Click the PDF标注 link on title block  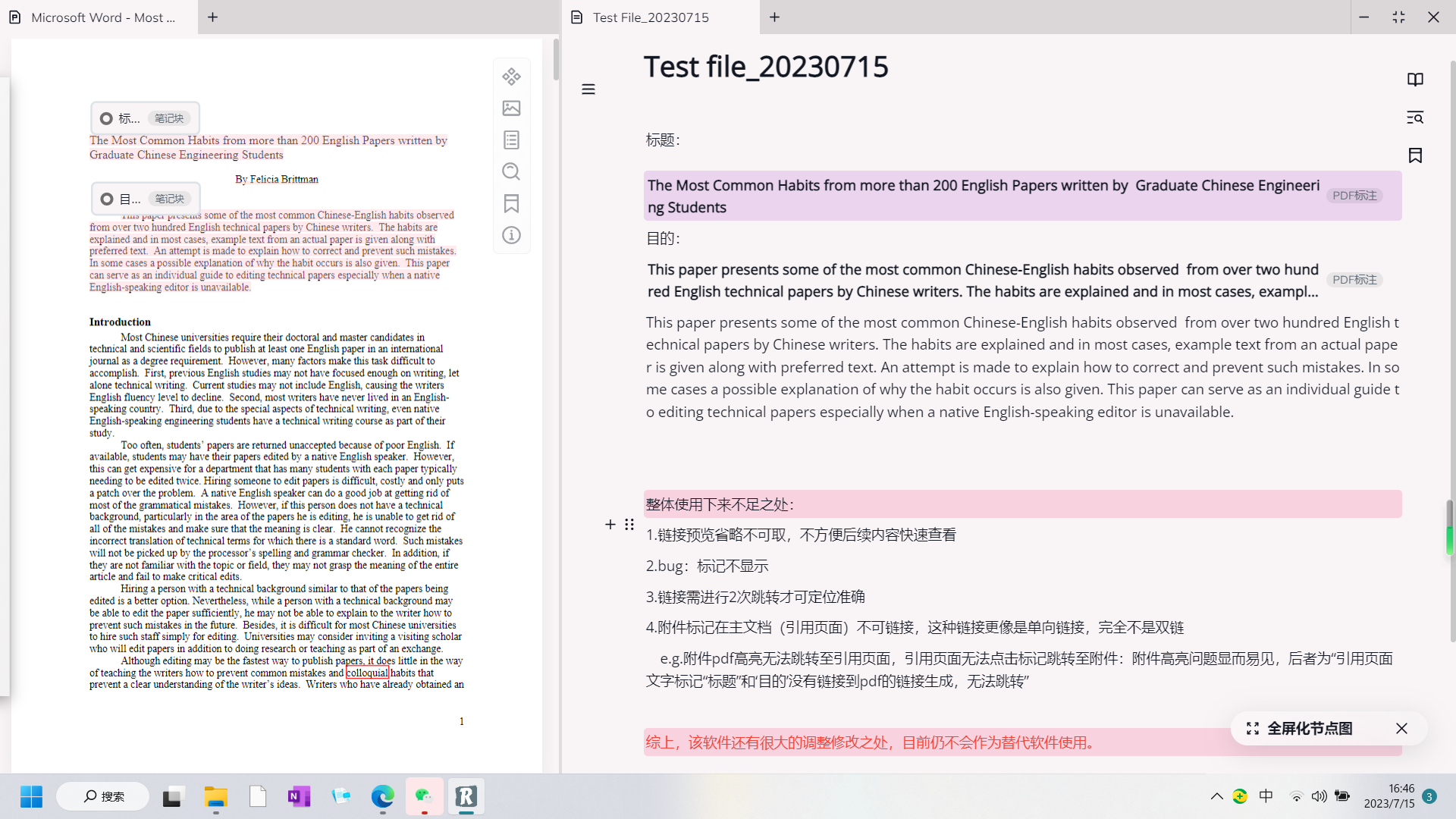(1354, 196)
